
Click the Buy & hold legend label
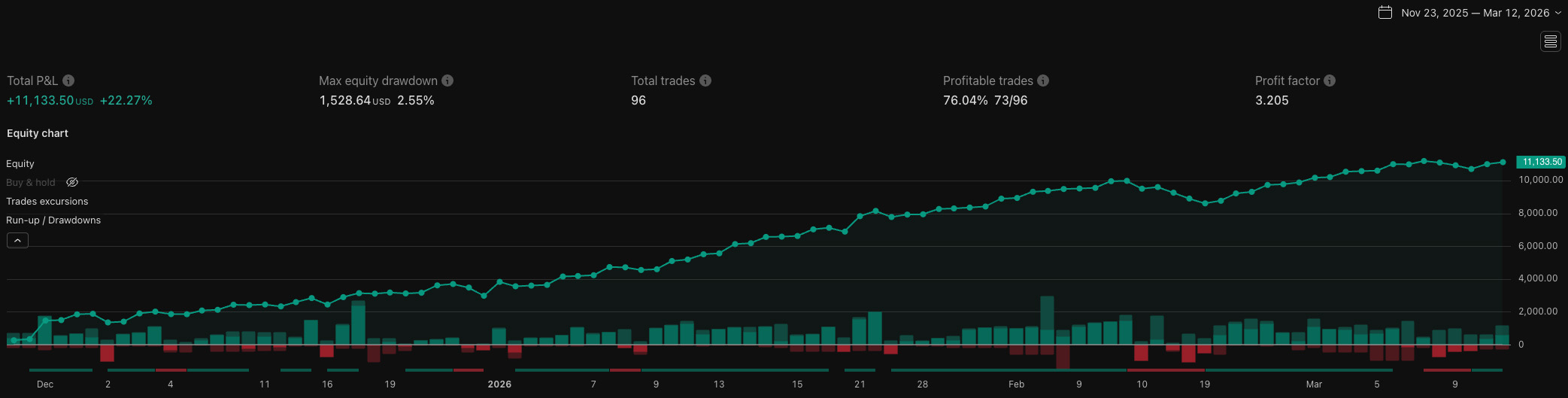tap(31, 182)
